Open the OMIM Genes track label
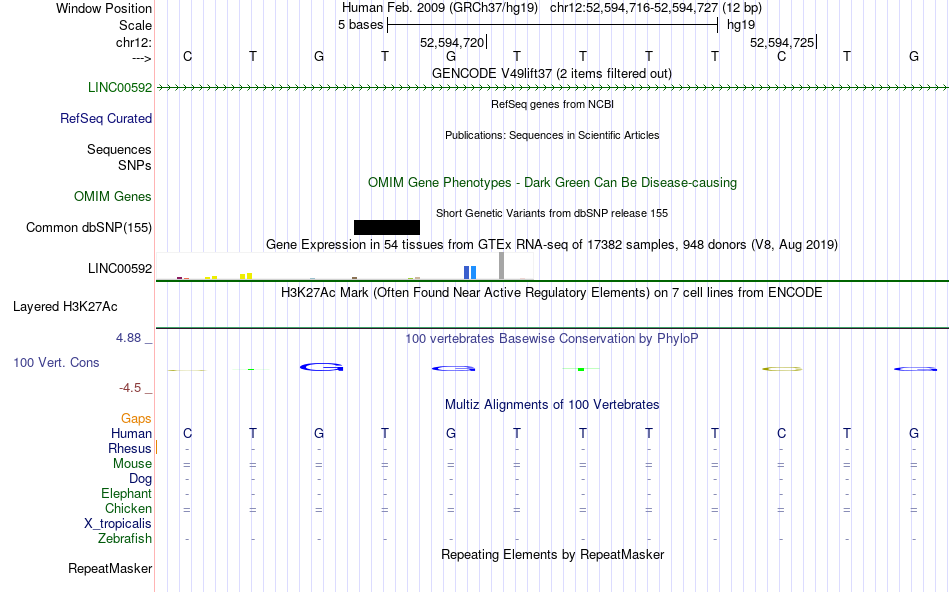Screen dimensions: 950x592 click(113, 196)
